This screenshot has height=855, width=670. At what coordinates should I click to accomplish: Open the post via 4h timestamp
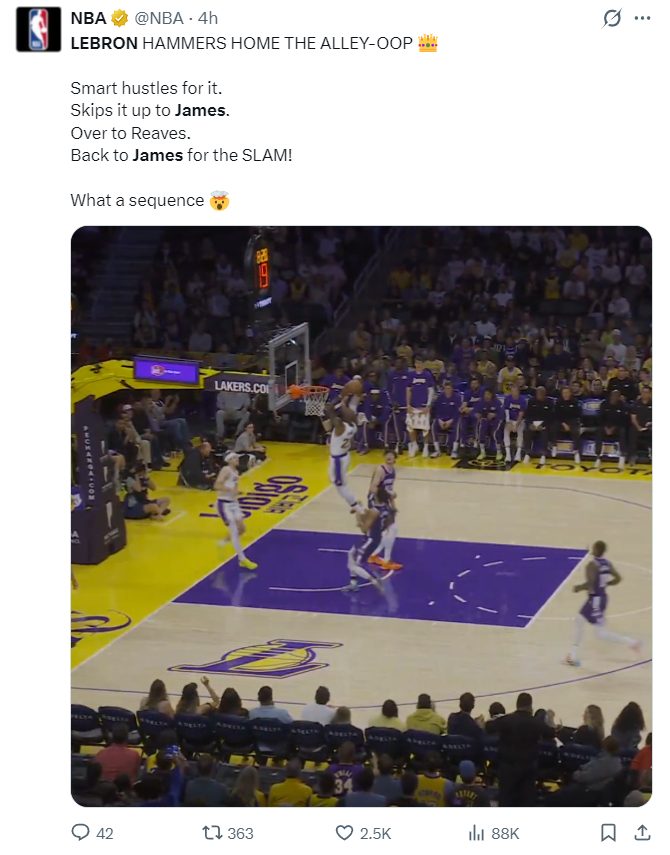coord(208,18)
